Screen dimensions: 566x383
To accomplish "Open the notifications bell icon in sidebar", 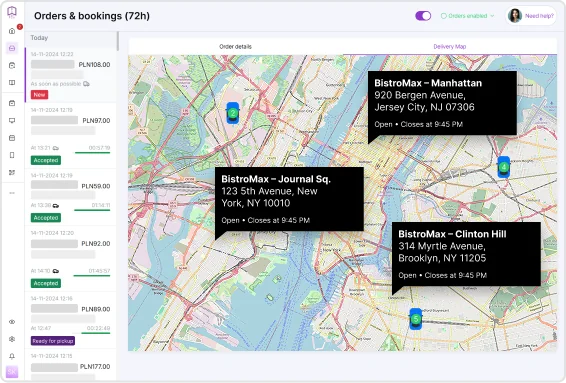I will coord(12,356).
